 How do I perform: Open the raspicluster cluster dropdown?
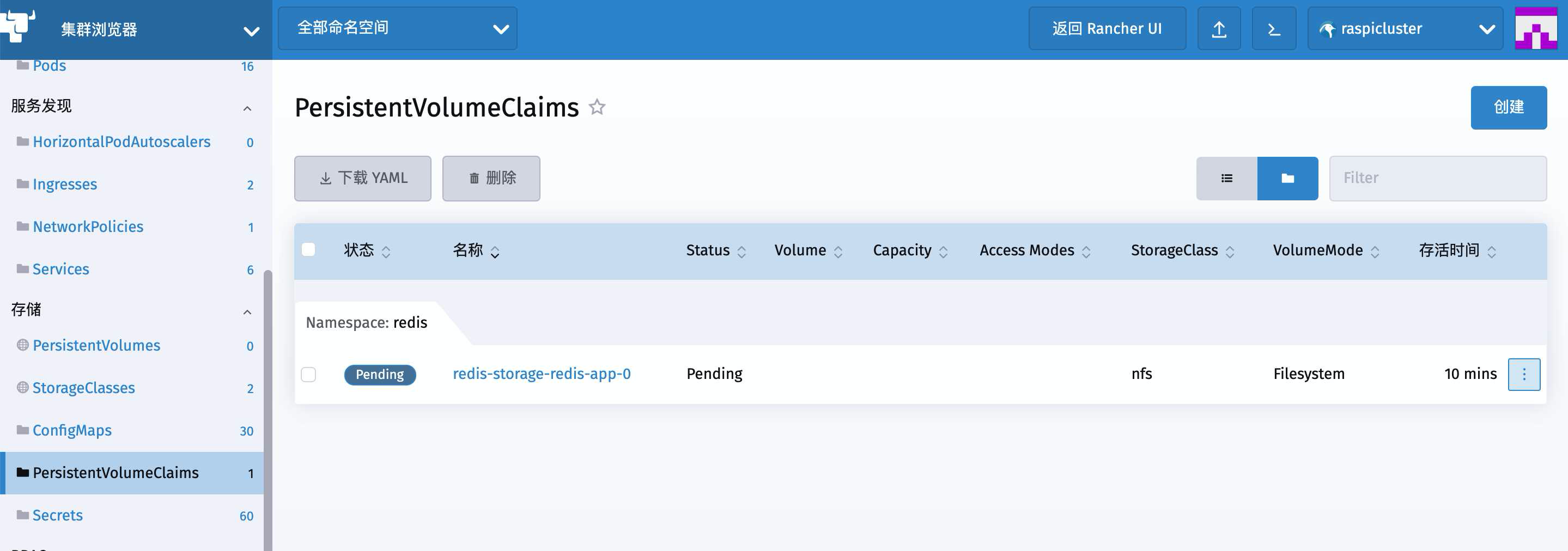1405,28
